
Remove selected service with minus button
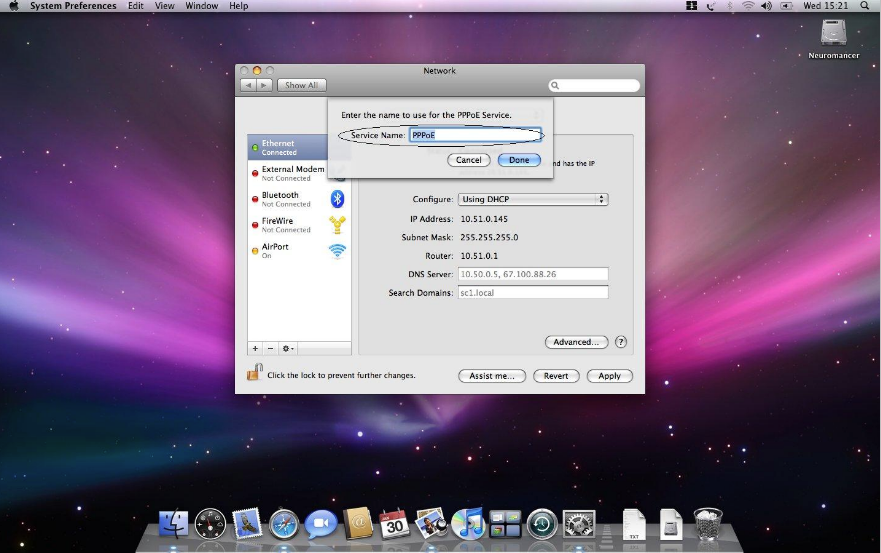pyautogui.click(x=270, y=348)
